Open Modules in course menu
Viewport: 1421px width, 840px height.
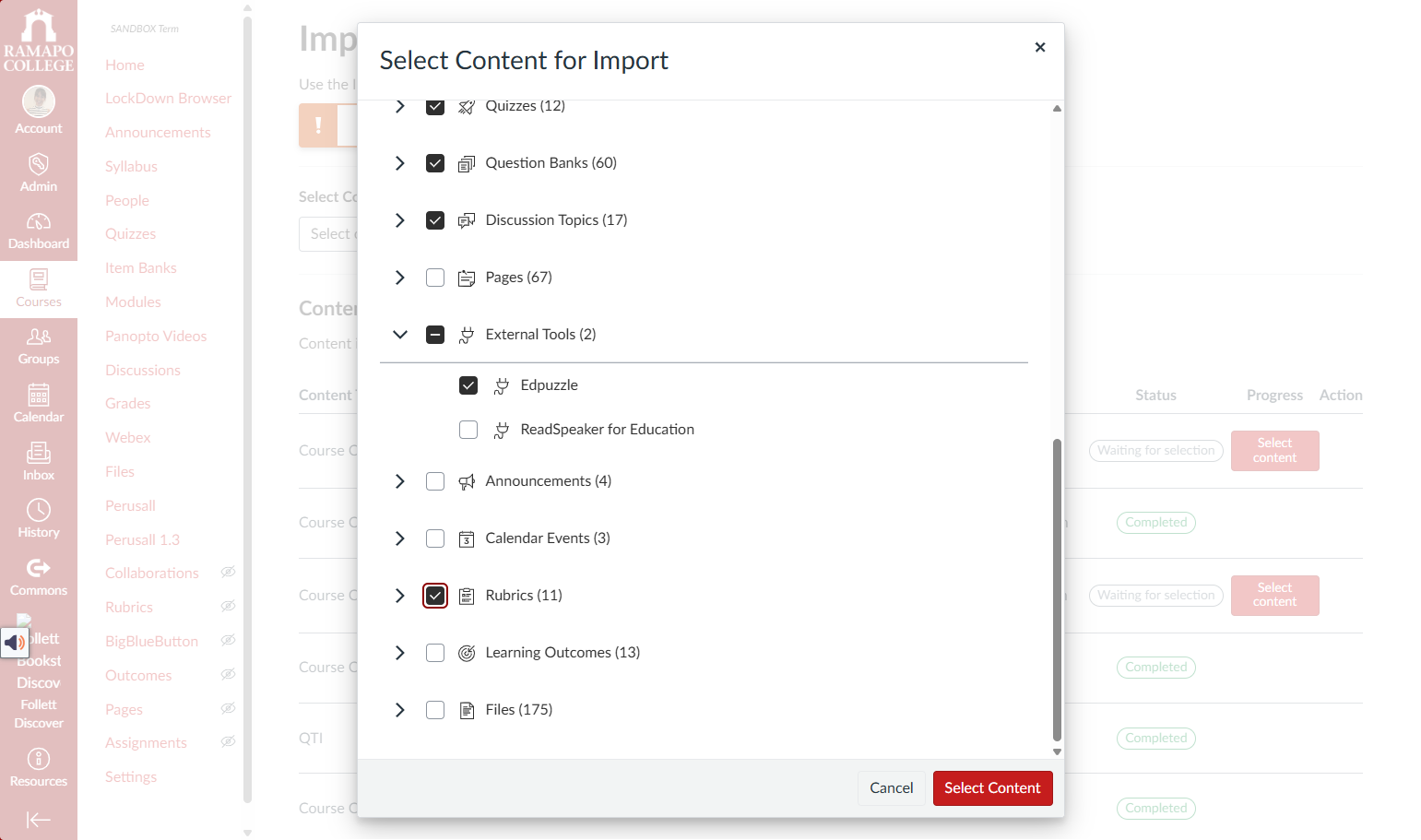[133, 302]
